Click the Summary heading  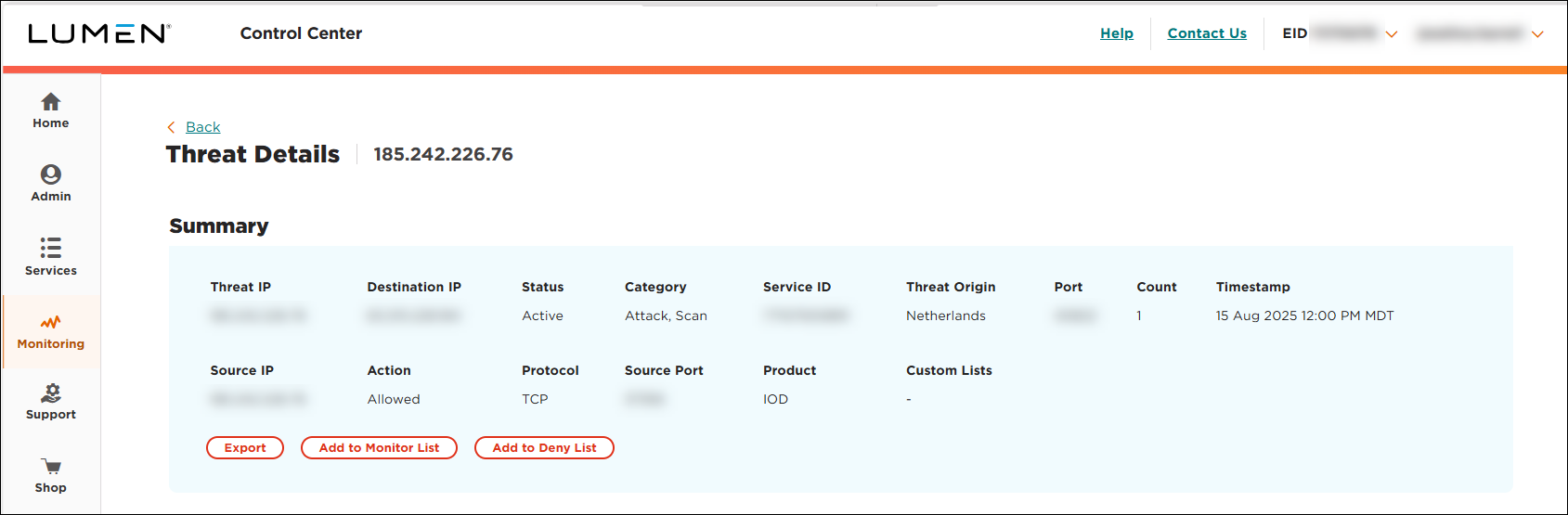(219, 226)
